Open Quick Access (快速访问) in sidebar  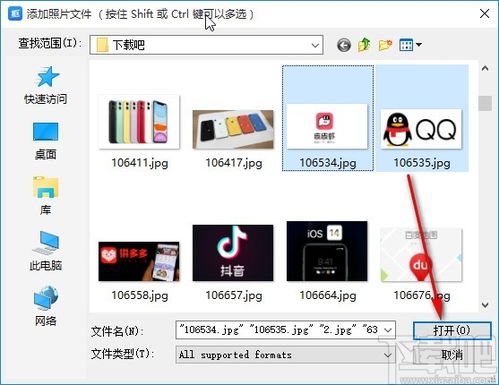[46, 85]
